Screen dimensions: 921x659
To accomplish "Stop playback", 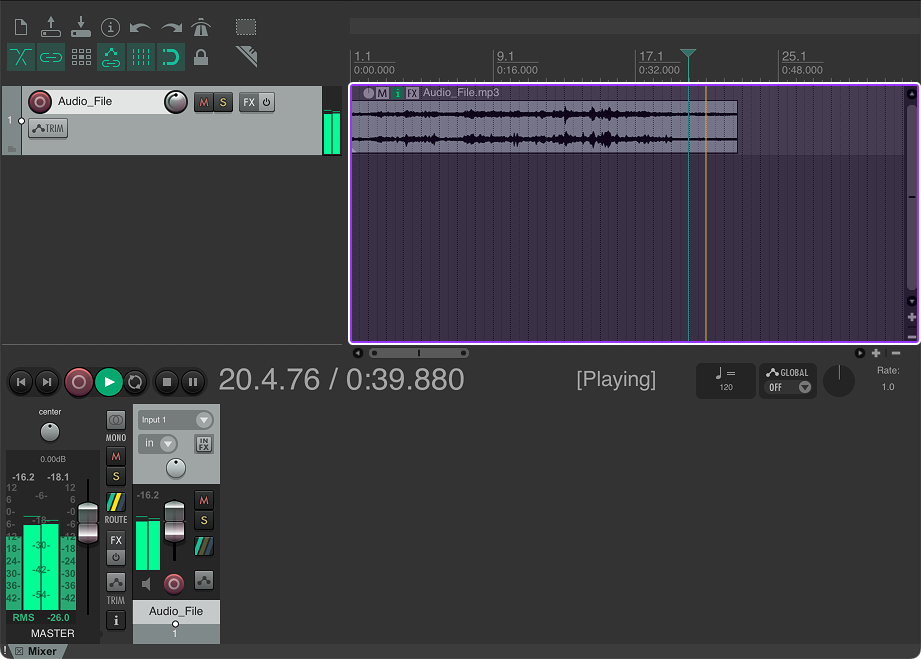I will pos(167,382).
